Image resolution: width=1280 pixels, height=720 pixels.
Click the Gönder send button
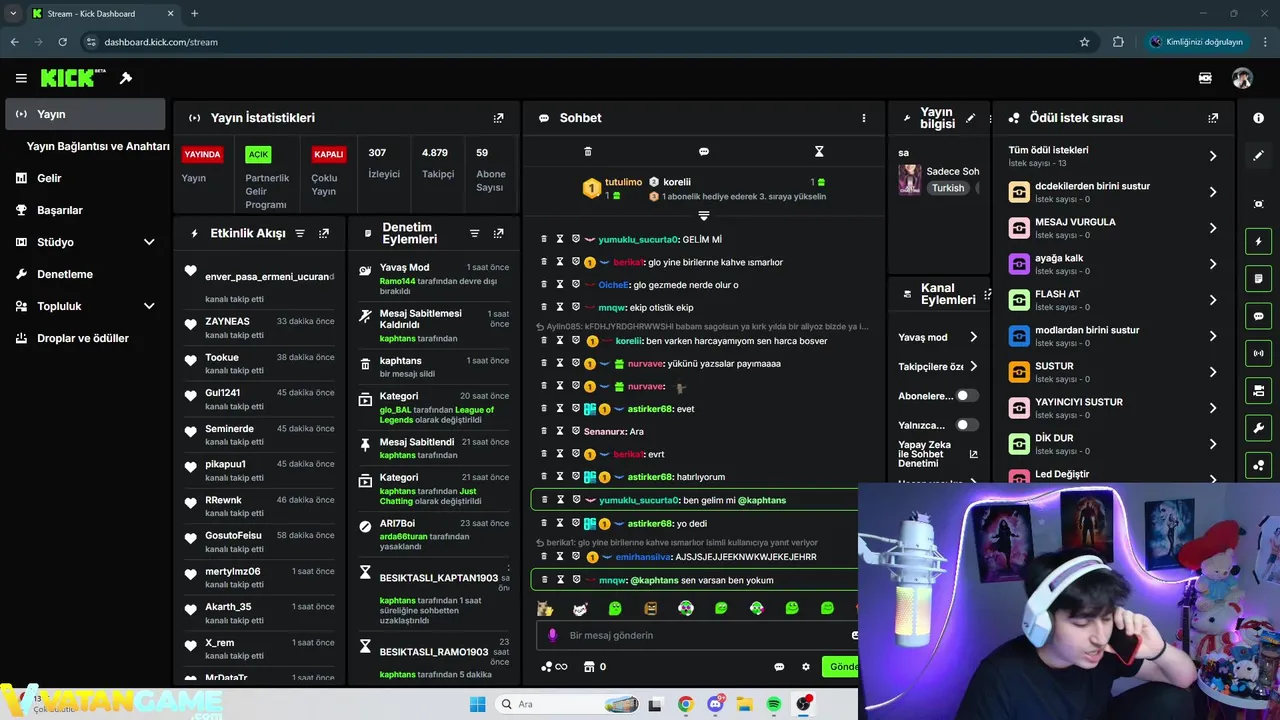tap(840, 667)
